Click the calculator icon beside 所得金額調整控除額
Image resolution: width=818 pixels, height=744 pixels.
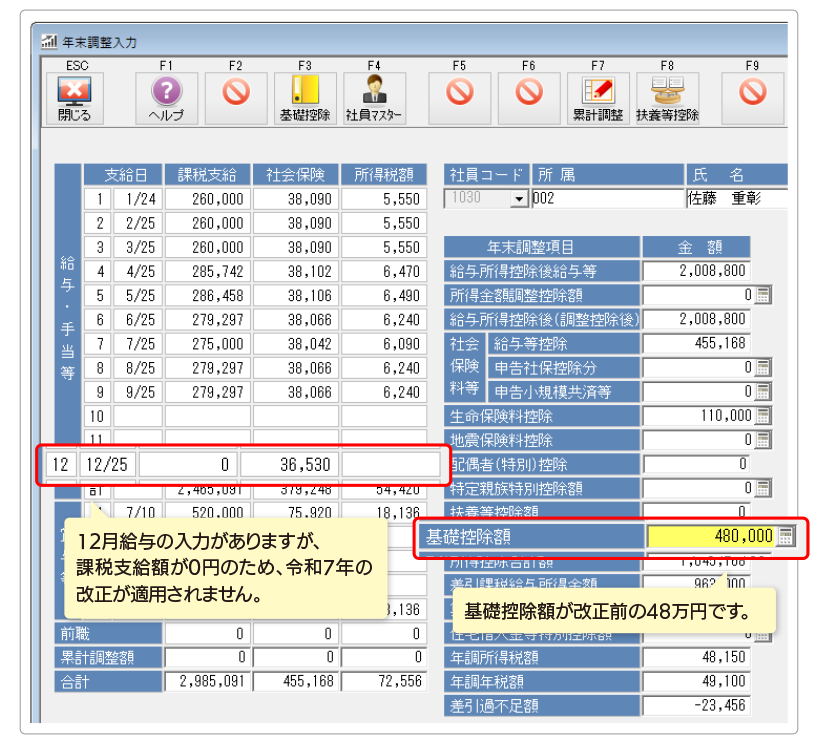coord(763,295)
